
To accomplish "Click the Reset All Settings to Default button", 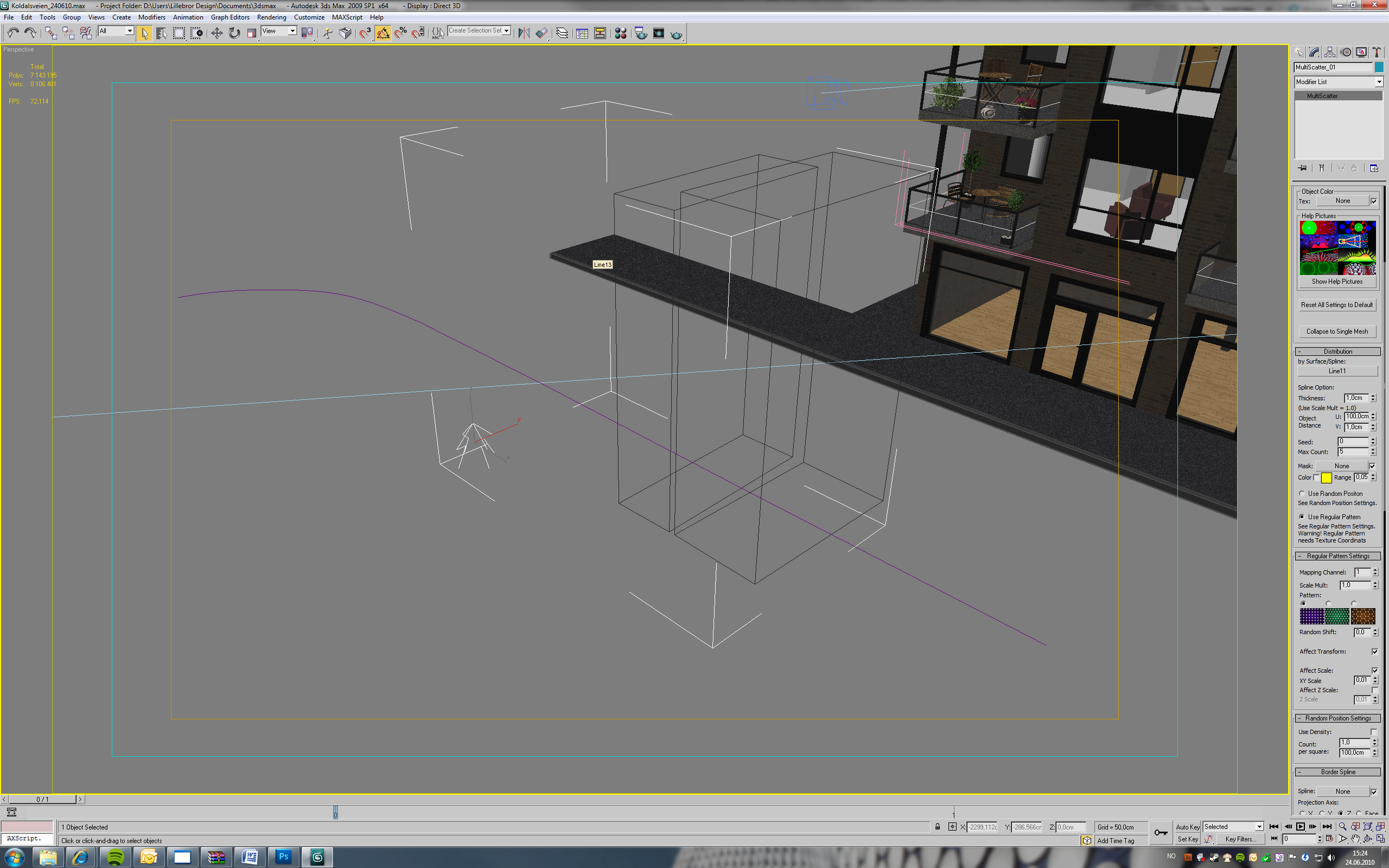I will (1337, 305).
